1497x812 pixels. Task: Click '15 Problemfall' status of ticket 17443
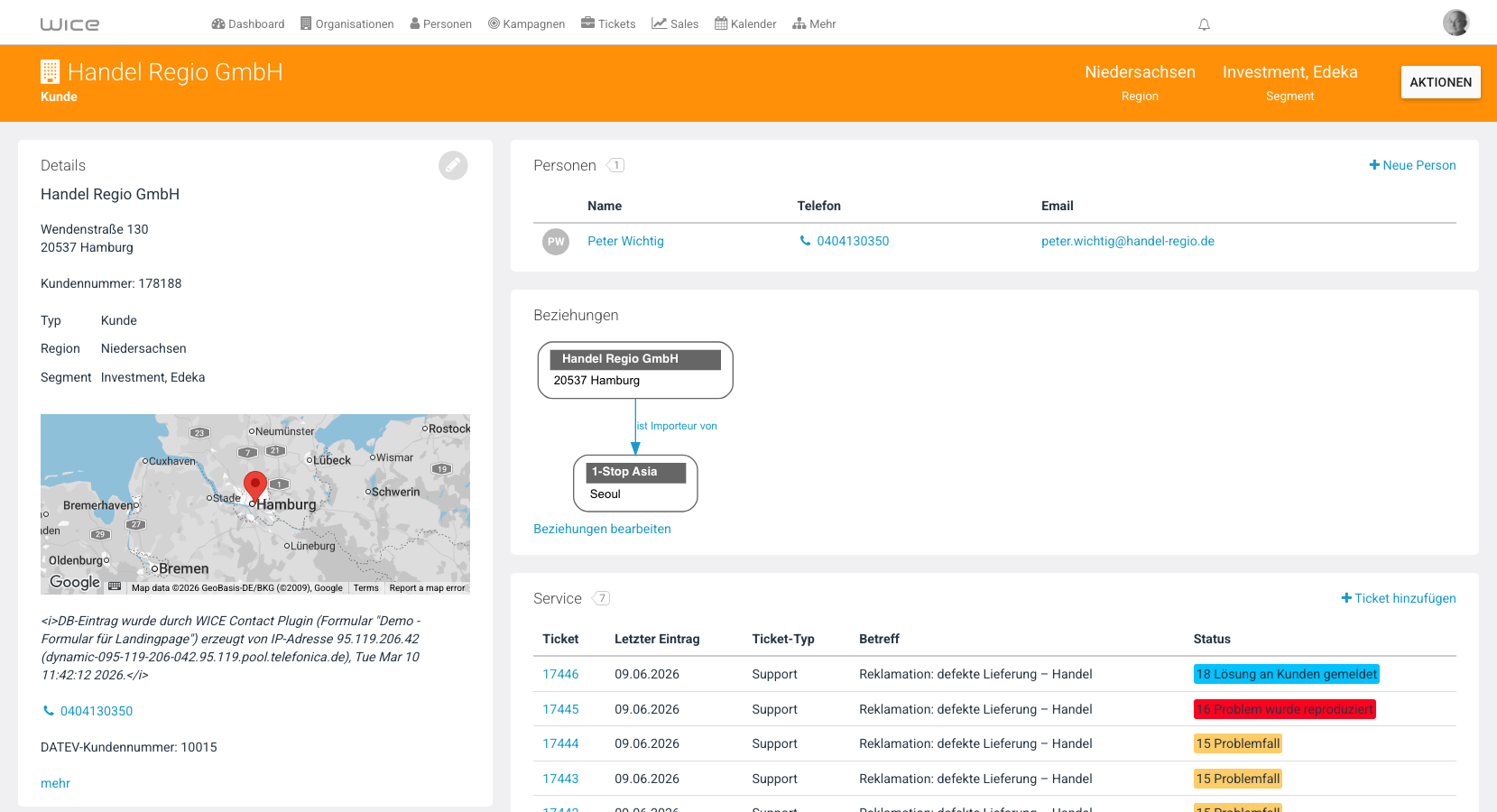click(x=1238, y=780)
